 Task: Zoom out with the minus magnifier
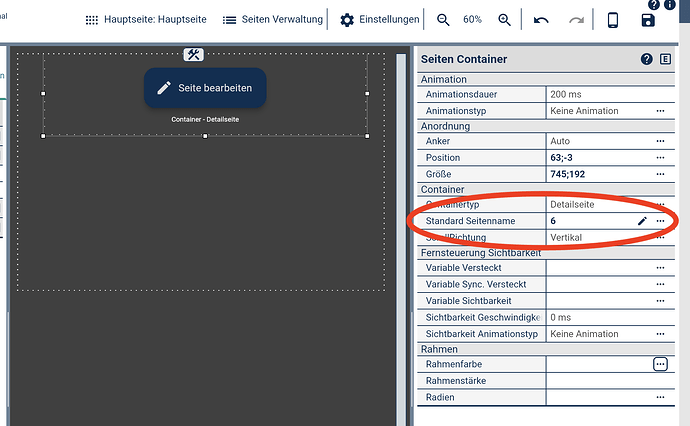[443, 20]
